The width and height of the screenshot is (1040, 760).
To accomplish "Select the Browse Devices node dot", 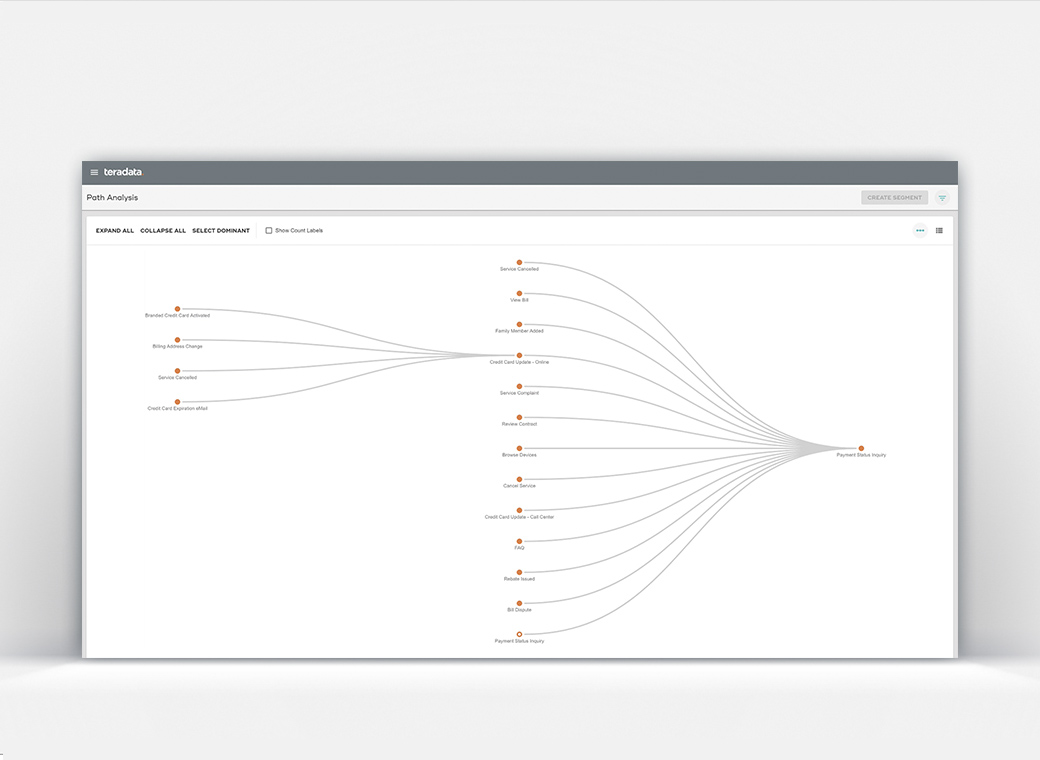I will 519,448.
